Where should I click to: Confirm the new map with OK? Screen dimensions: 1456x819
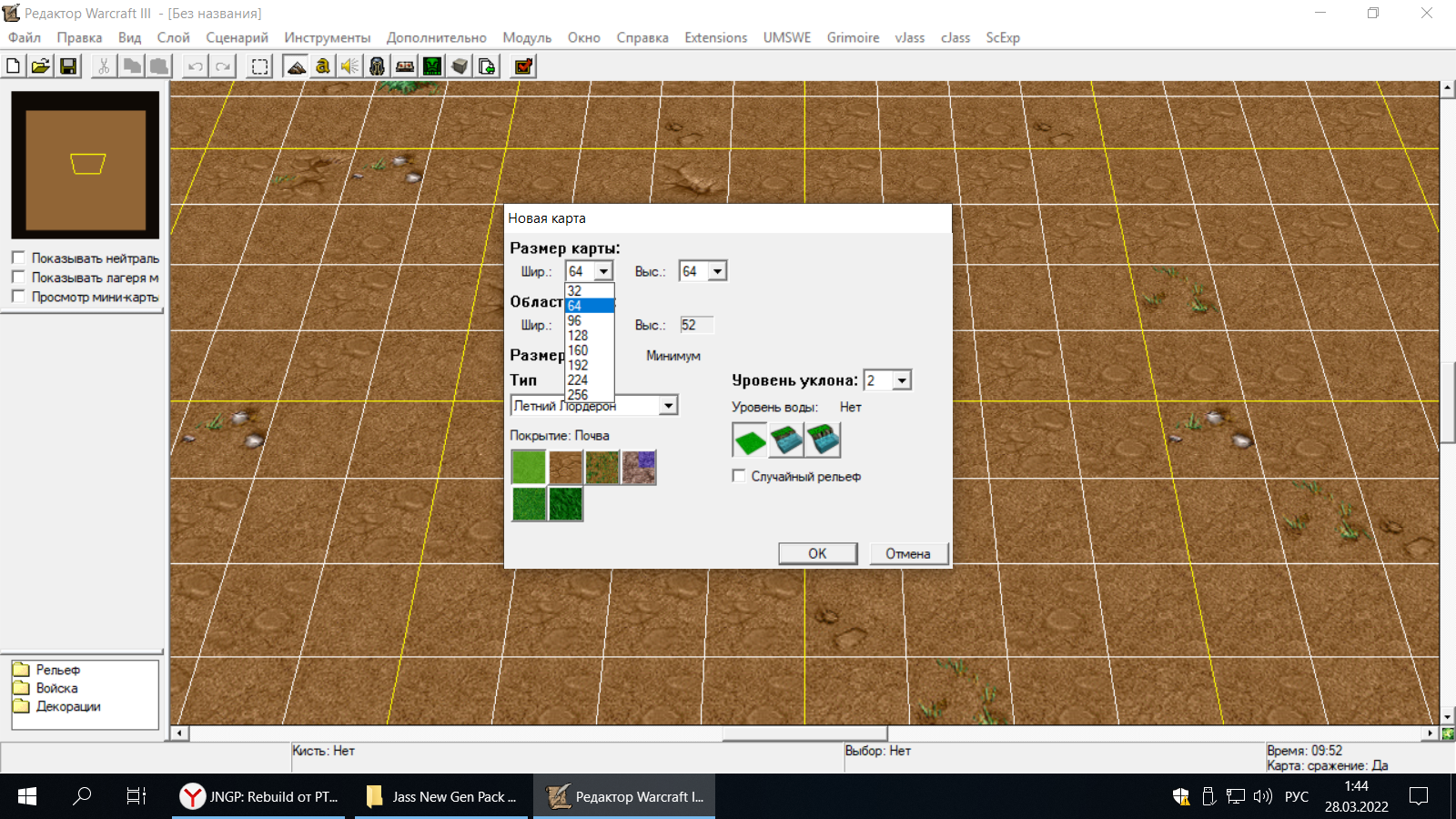818,553
